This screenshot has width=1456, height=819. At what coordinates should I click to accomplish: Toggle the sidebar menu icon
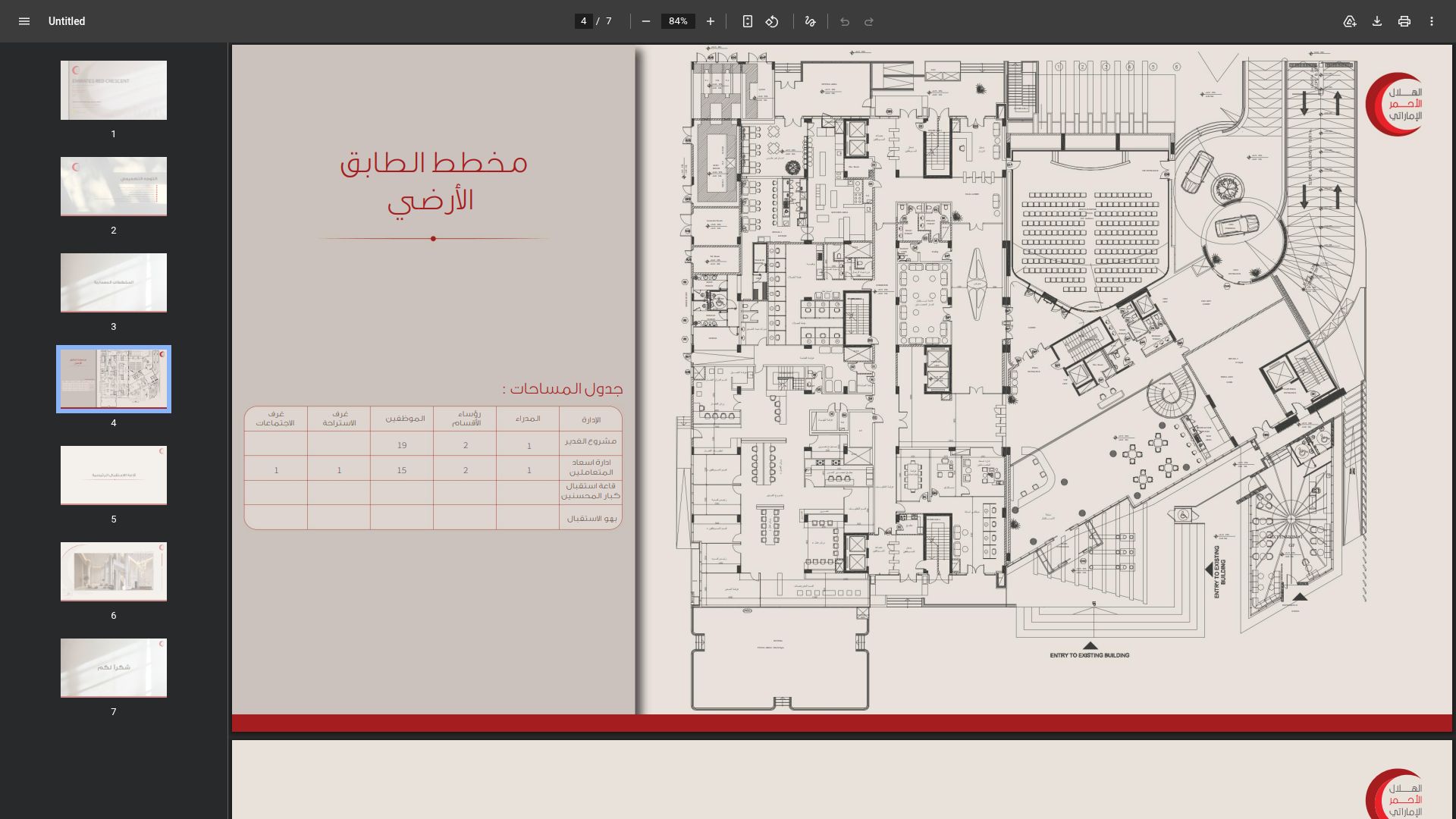click(x=24, y=21)
